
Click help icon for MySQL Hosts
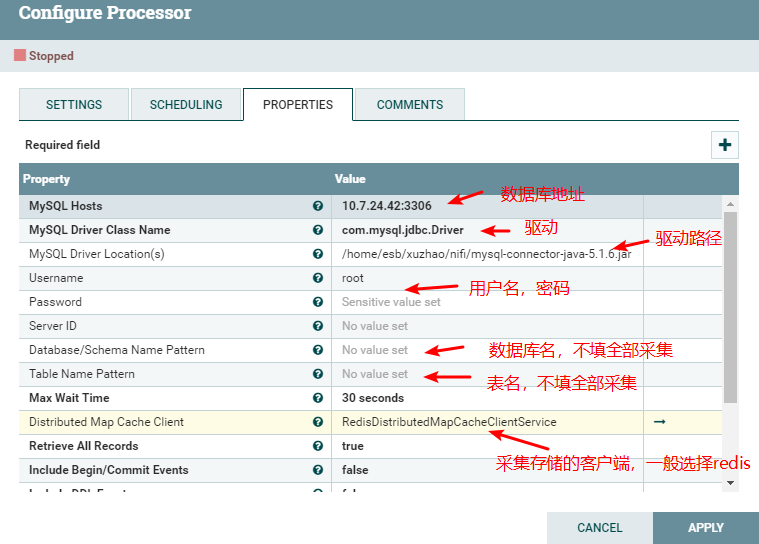318,206
